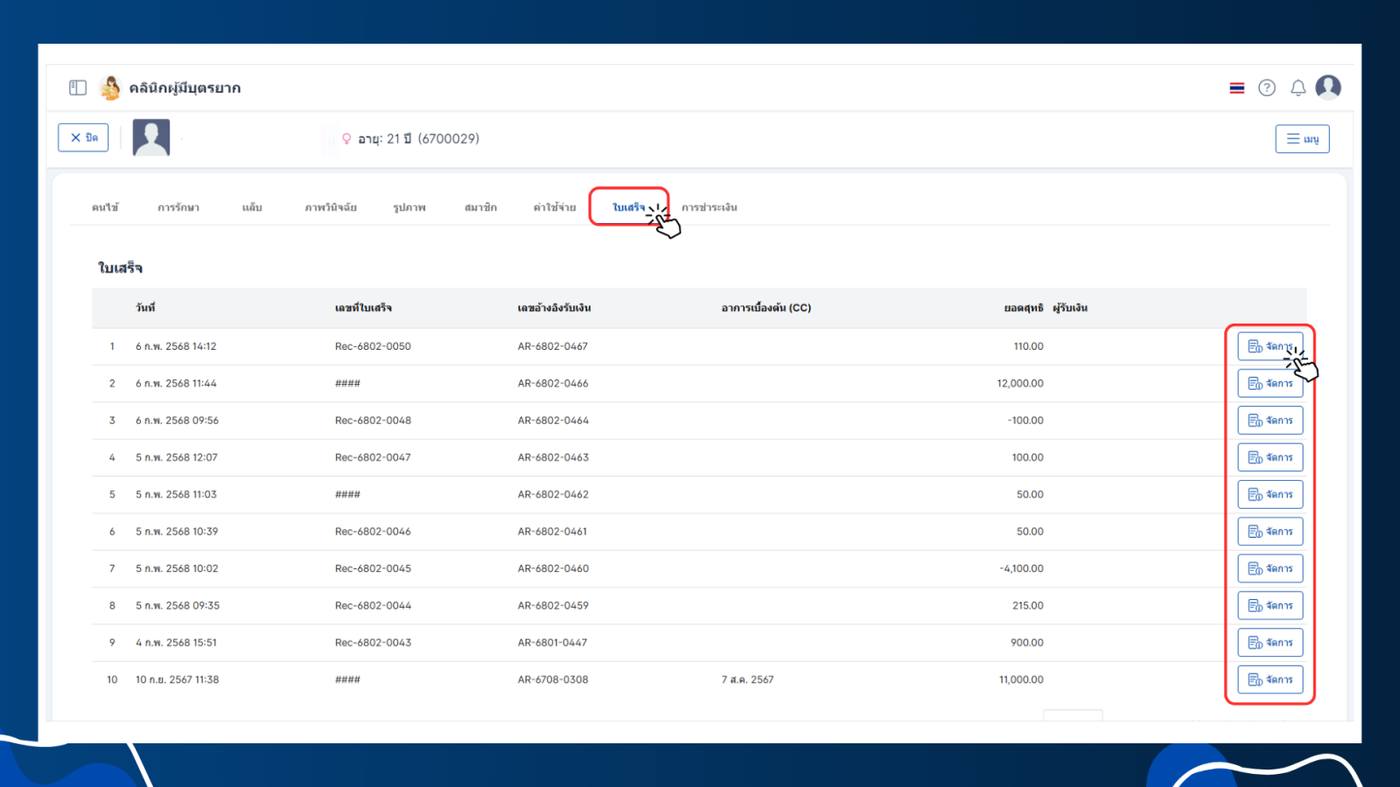Close the patient record with ปิด button
Viewport: 1400px width, 787px height.
click(83, 138)
